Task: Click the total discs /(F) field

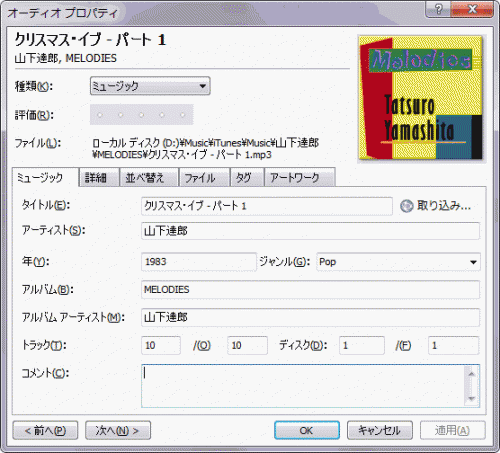Action: (x=454, y=345)
